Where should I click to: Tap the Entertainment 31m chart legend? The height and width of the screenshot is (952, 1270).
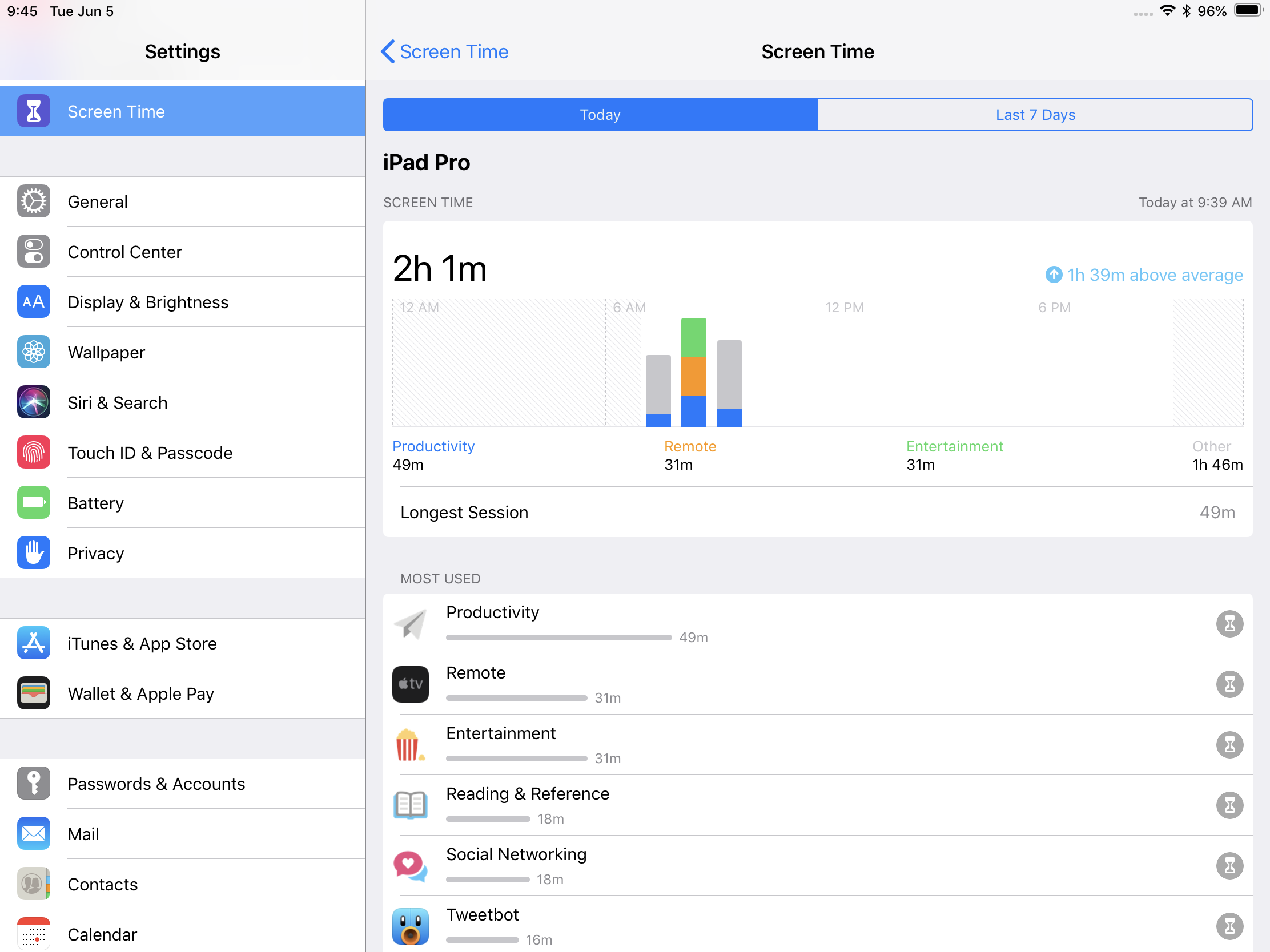(955, 455)
